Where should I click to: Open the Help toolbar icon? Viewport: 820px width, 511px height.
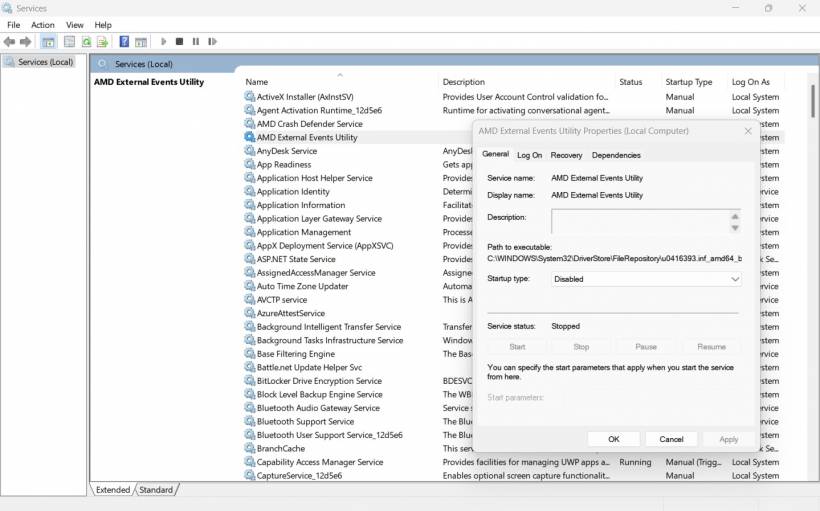(124, 42)
